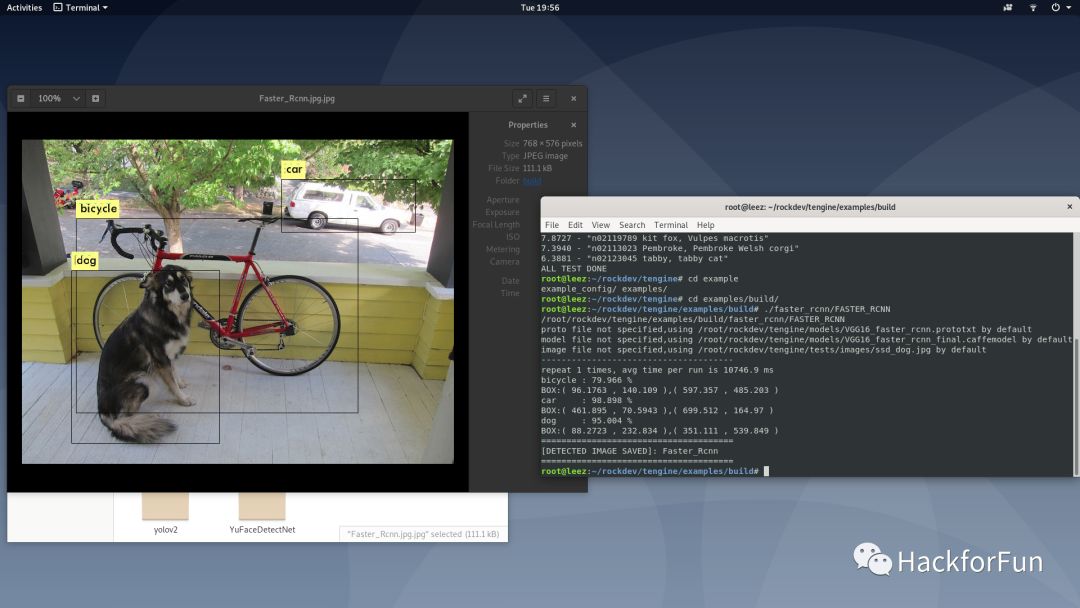1080x608 pixels.
Task: Click the terminal command prompt cursor
Action: coord(766,472)
